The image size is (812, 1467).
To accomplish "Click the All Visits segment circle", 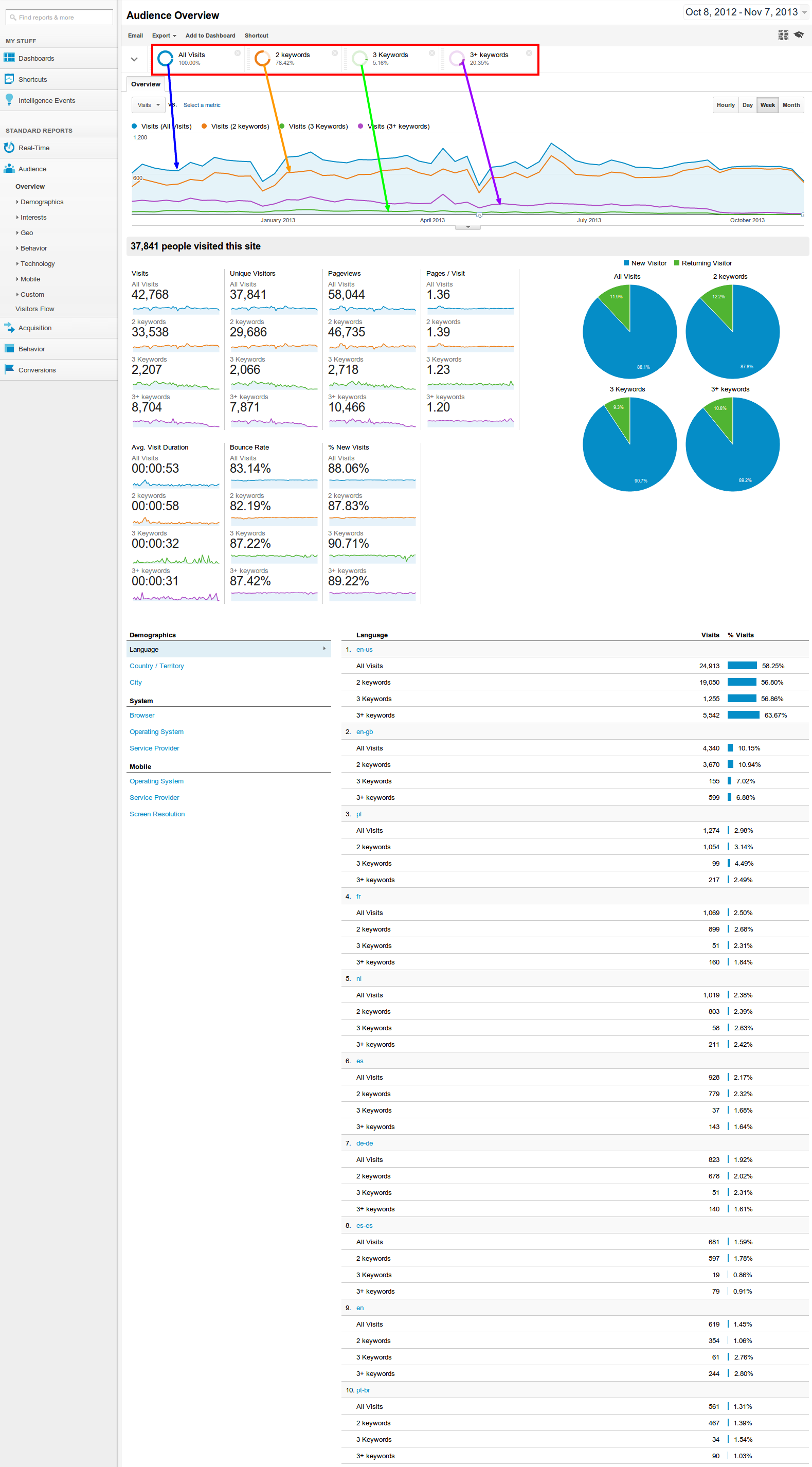I will [165, 58].
